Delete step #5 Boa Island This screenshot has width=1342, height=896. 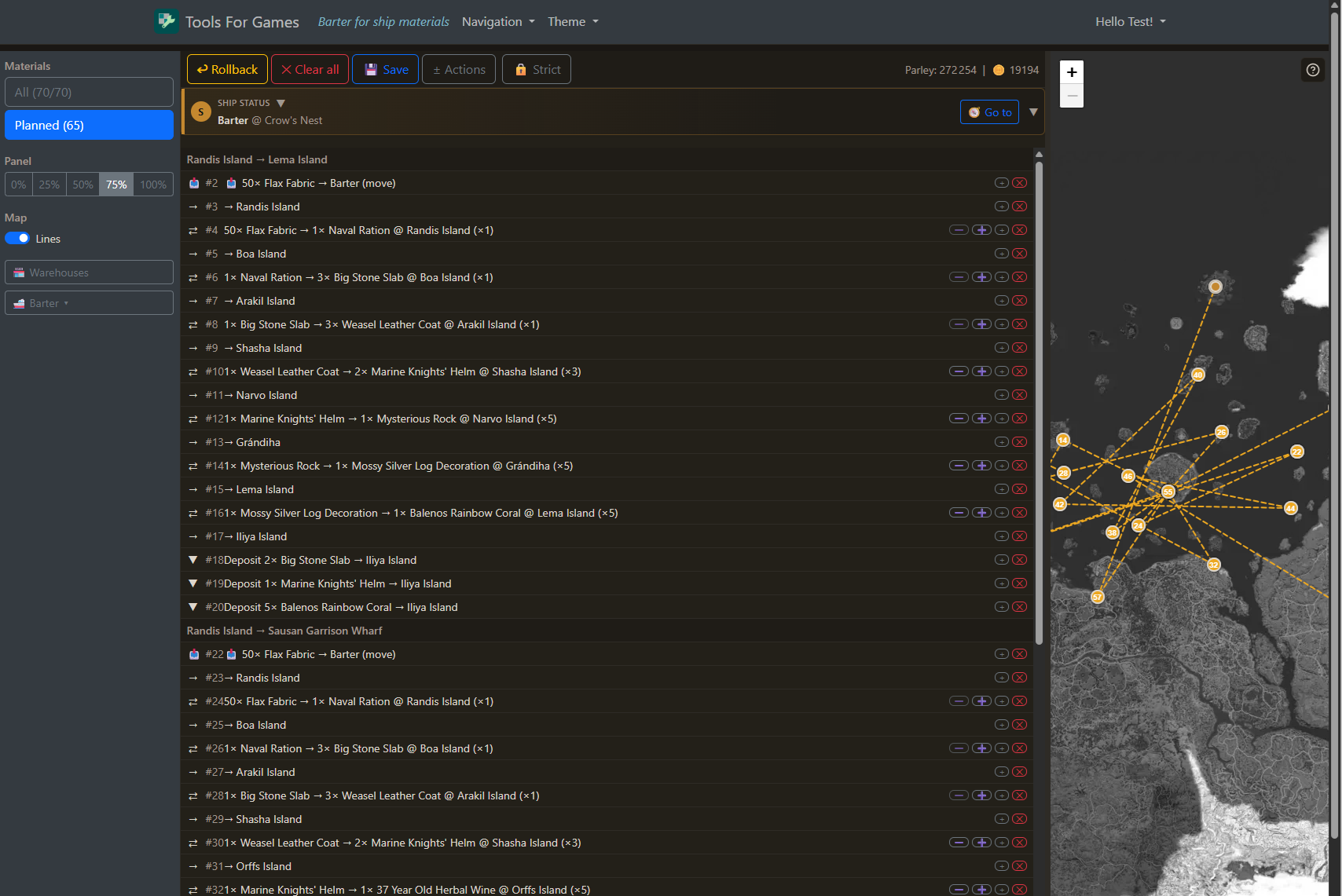pos(1020,254)
